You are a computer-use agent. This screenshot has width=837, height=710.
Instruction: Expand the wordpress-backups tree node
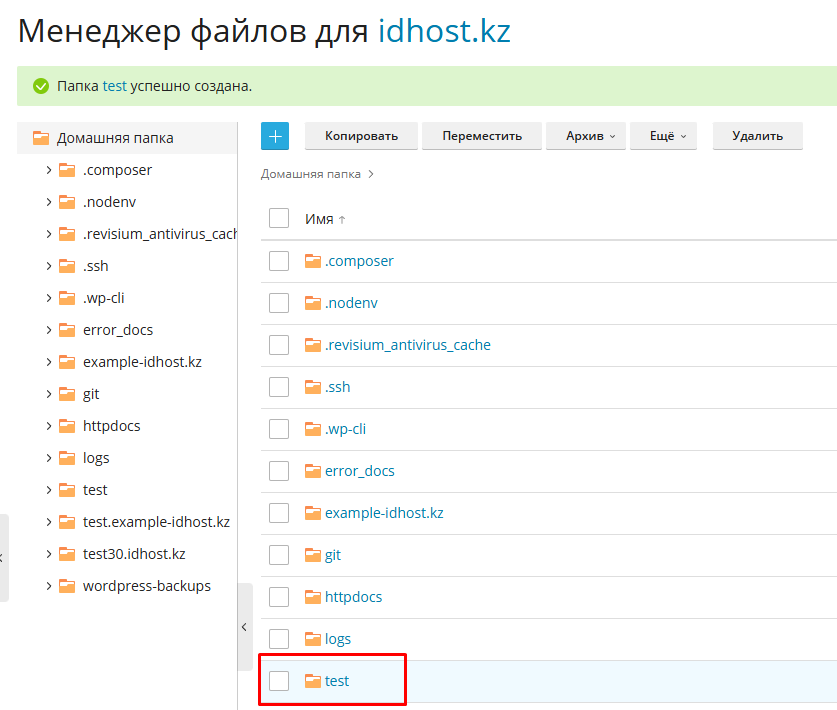(x=49, y=586)
